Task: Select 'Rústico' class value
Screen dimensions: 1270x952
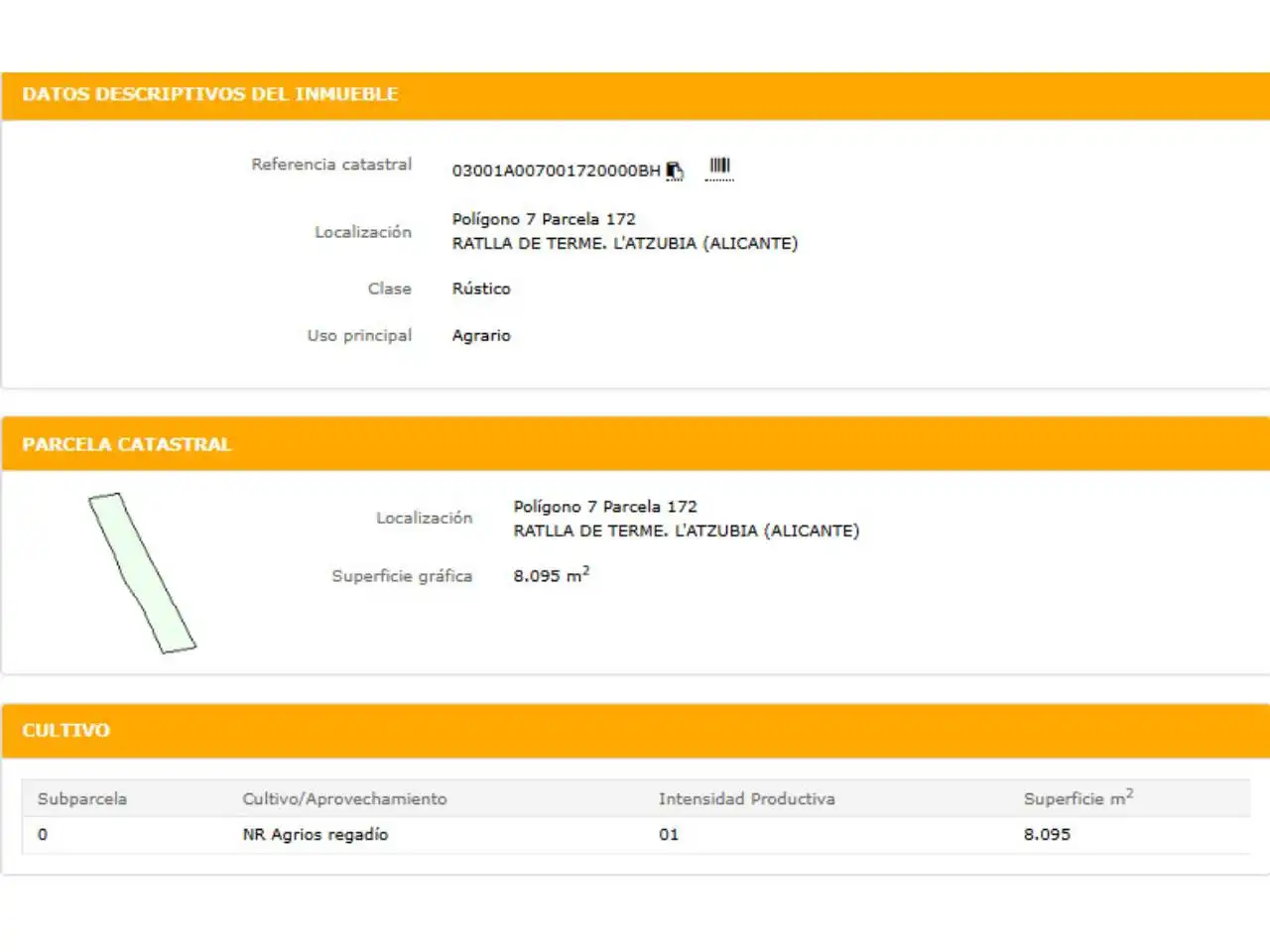Action: point(481,289)
